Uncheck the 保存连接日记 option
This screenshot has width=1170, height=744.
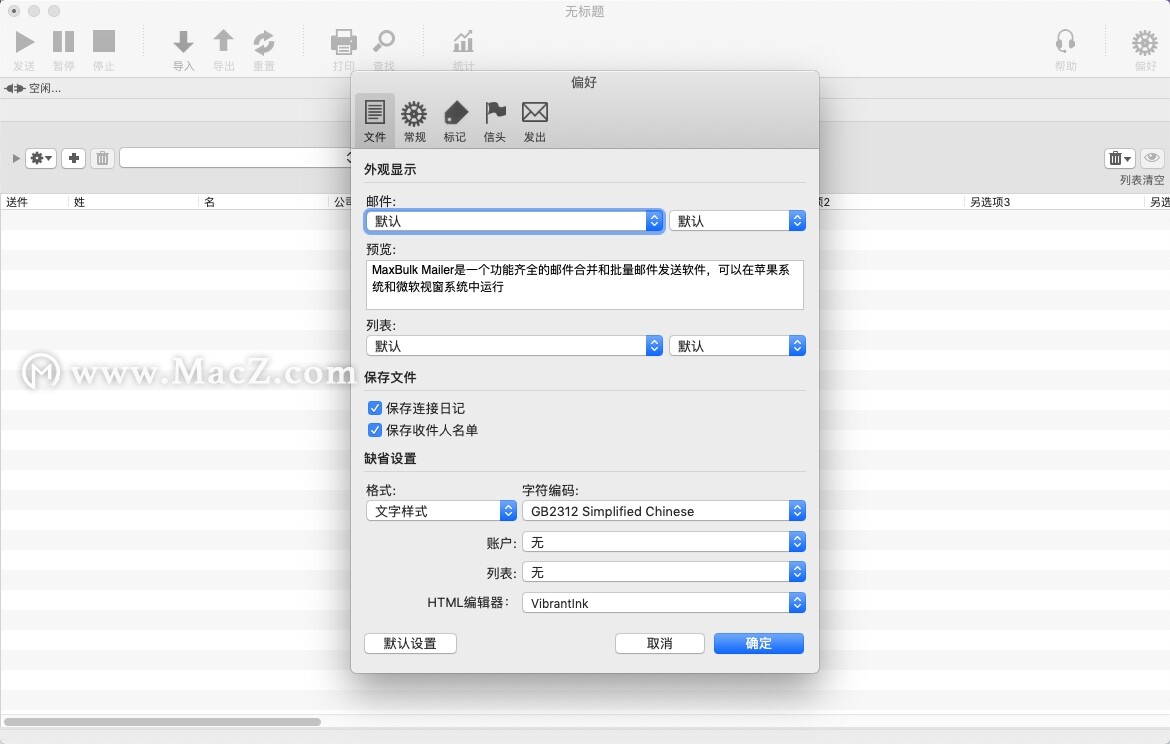pos(375,408)
